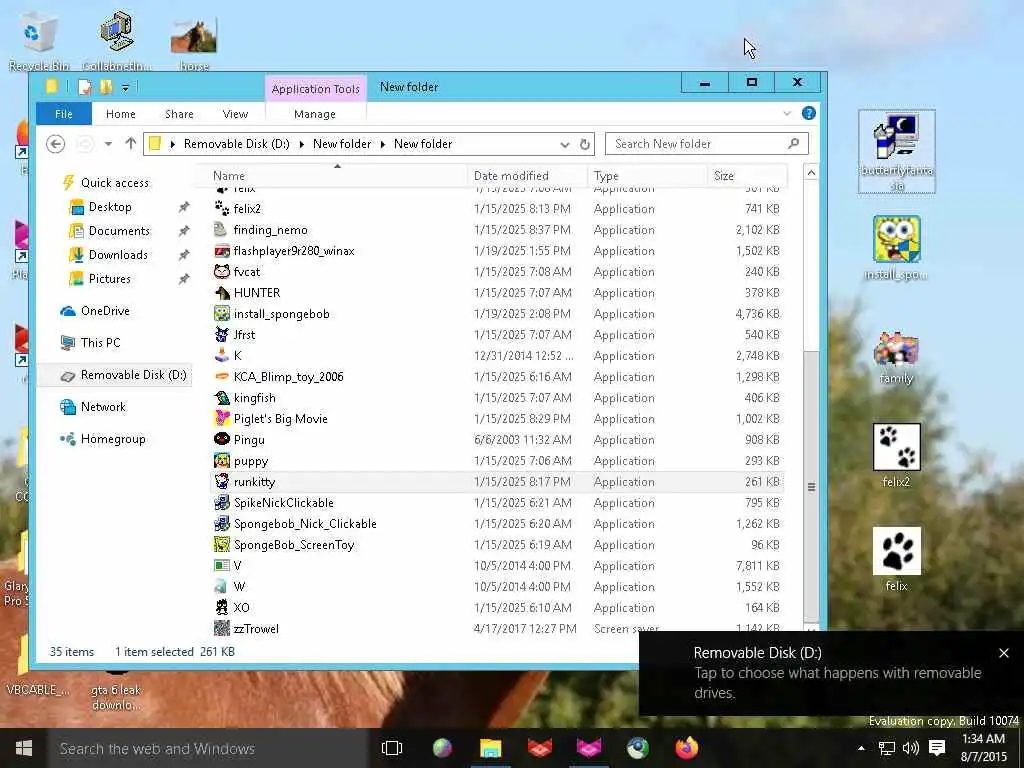
Task: Select the puppy file icon
Action: [x=222, y=460]
